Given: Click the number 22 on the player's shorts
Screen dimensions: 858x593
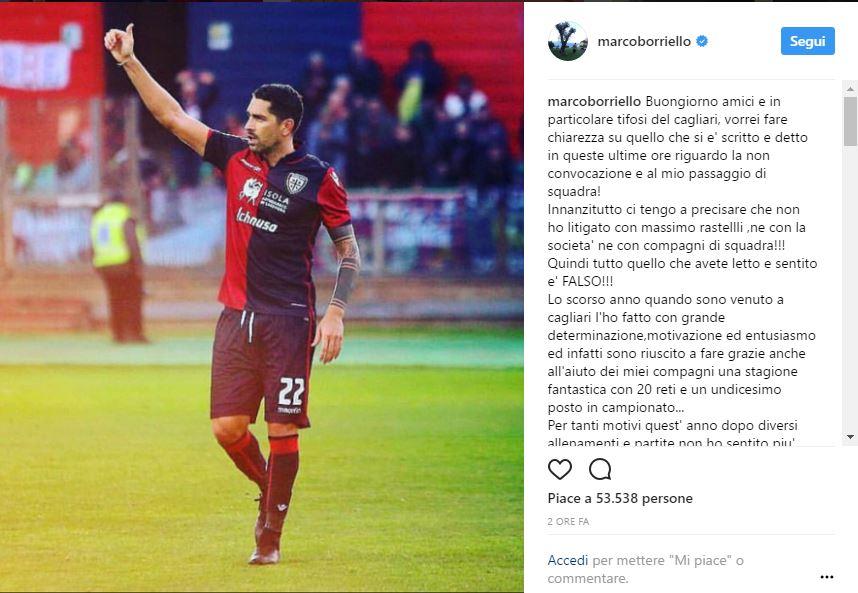Looking at the screenshot, I should tap(291, 391).
